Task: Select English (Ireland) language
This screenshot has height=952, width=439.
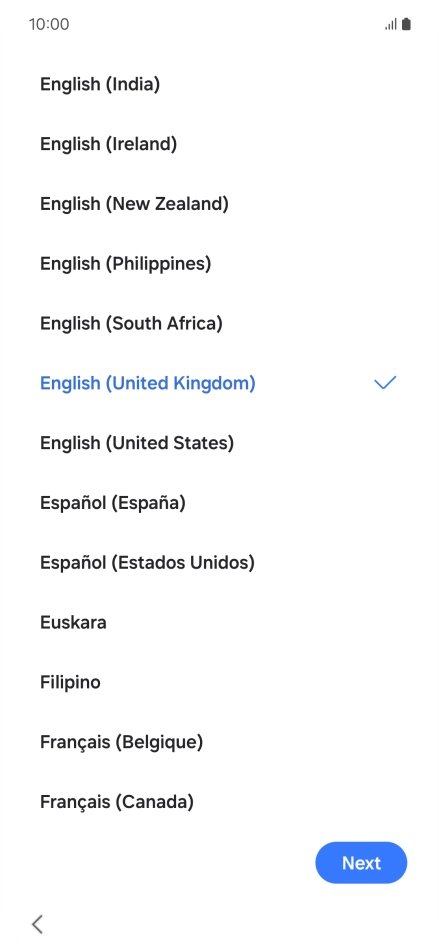Action: [x=219, y=144]
